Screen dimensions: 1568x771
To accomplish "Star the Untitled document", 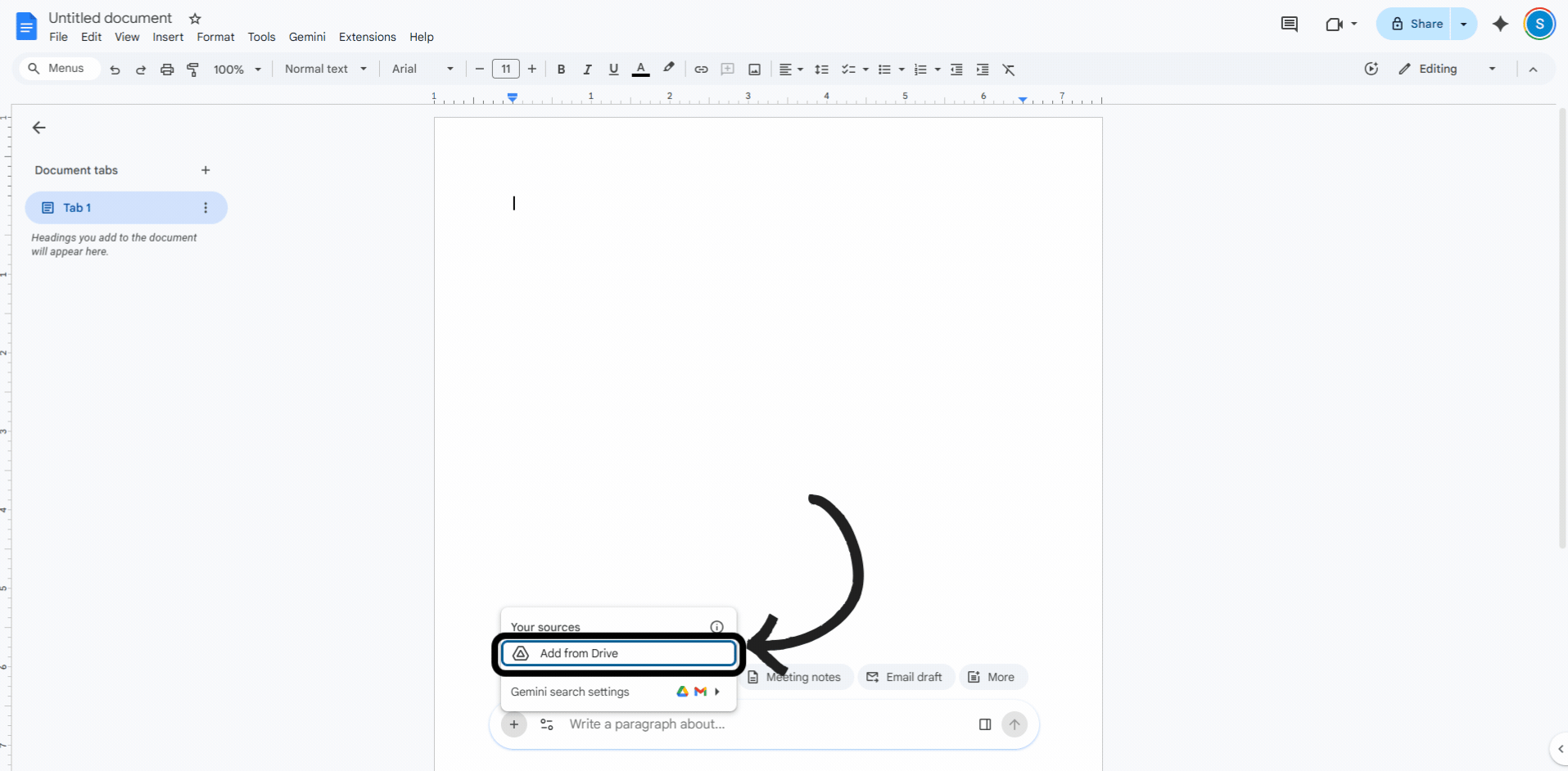I will pyautogui.click(x=195, y=18).
